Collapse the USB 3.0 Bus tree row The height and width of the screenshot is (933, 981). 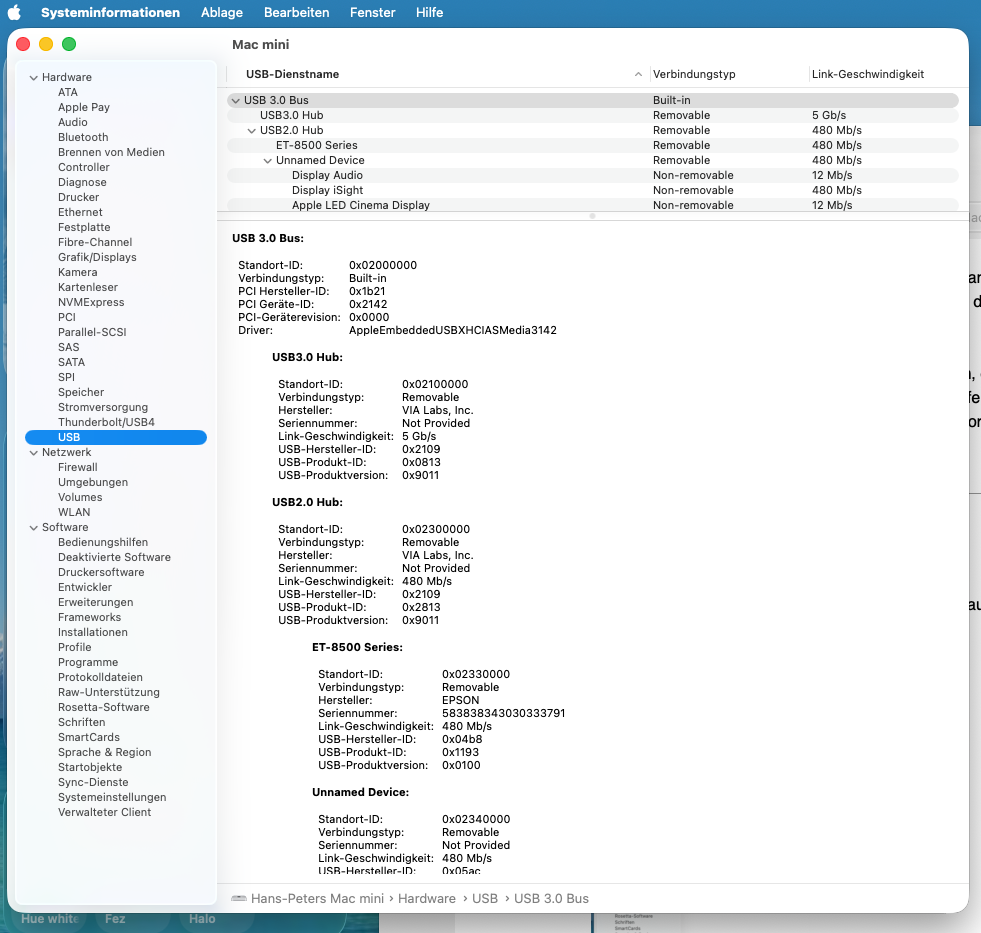tap(235, 101)
